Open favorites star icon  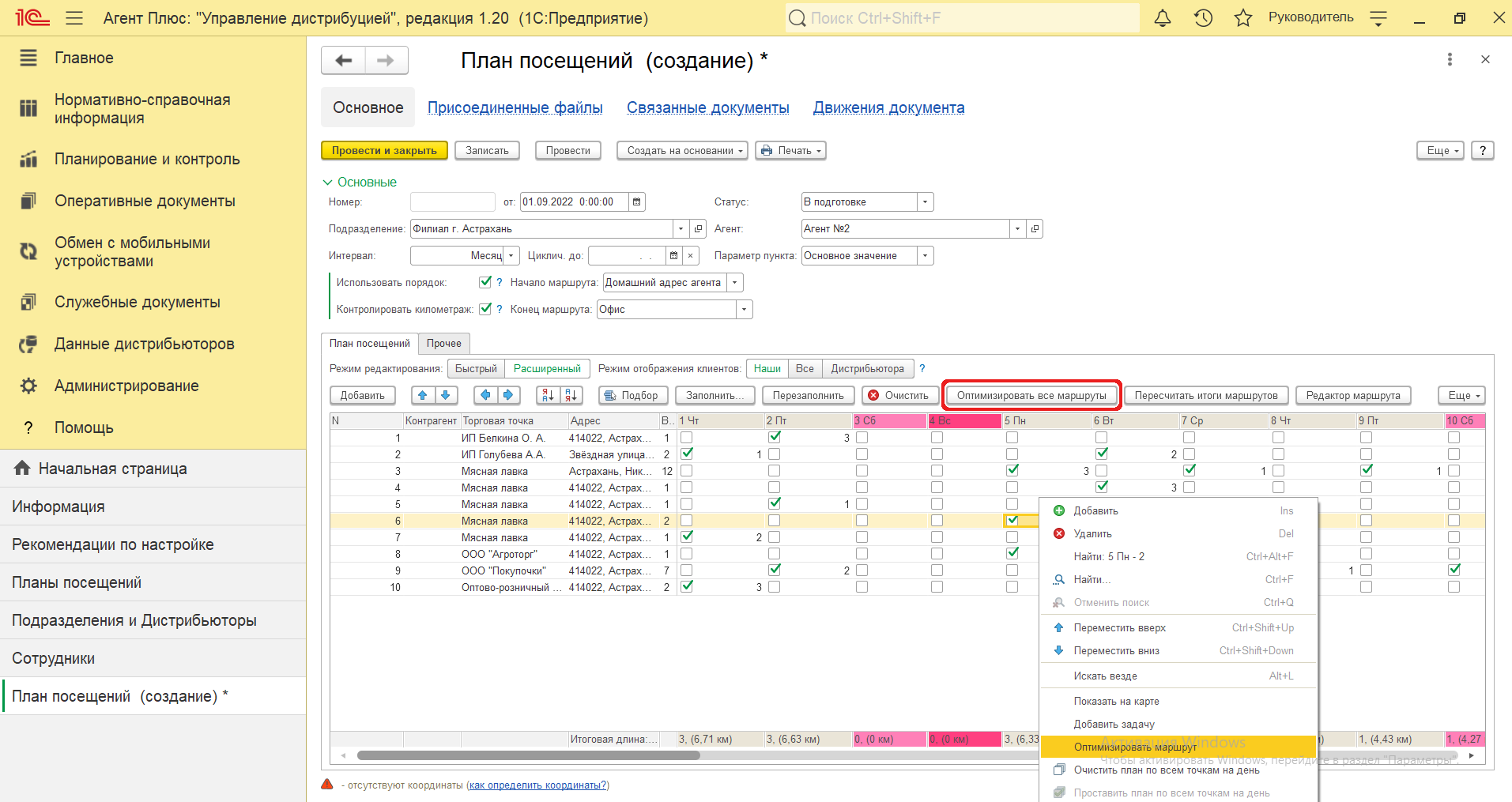coord(1243,17)
